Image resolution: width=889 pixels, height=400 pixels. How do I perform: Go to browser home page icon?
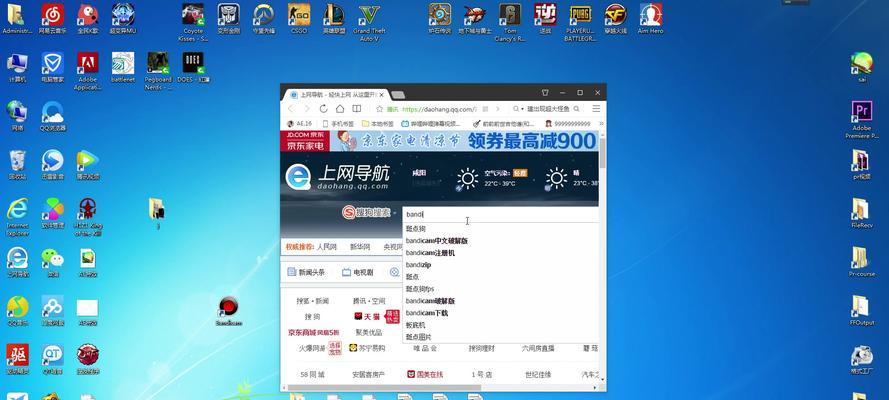click(340, 109)
